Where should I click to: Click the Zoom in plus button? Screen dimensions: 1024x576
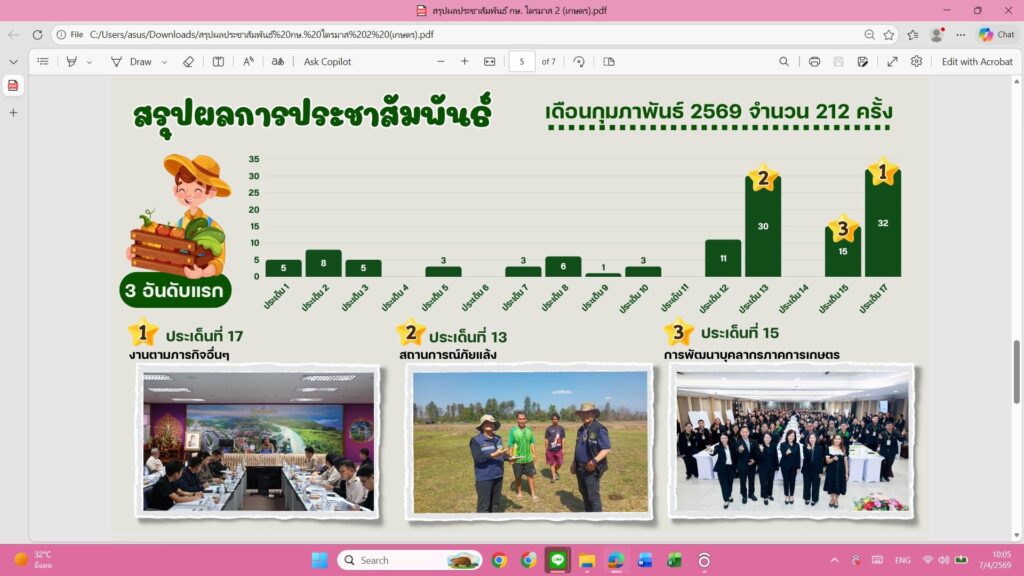464,62
